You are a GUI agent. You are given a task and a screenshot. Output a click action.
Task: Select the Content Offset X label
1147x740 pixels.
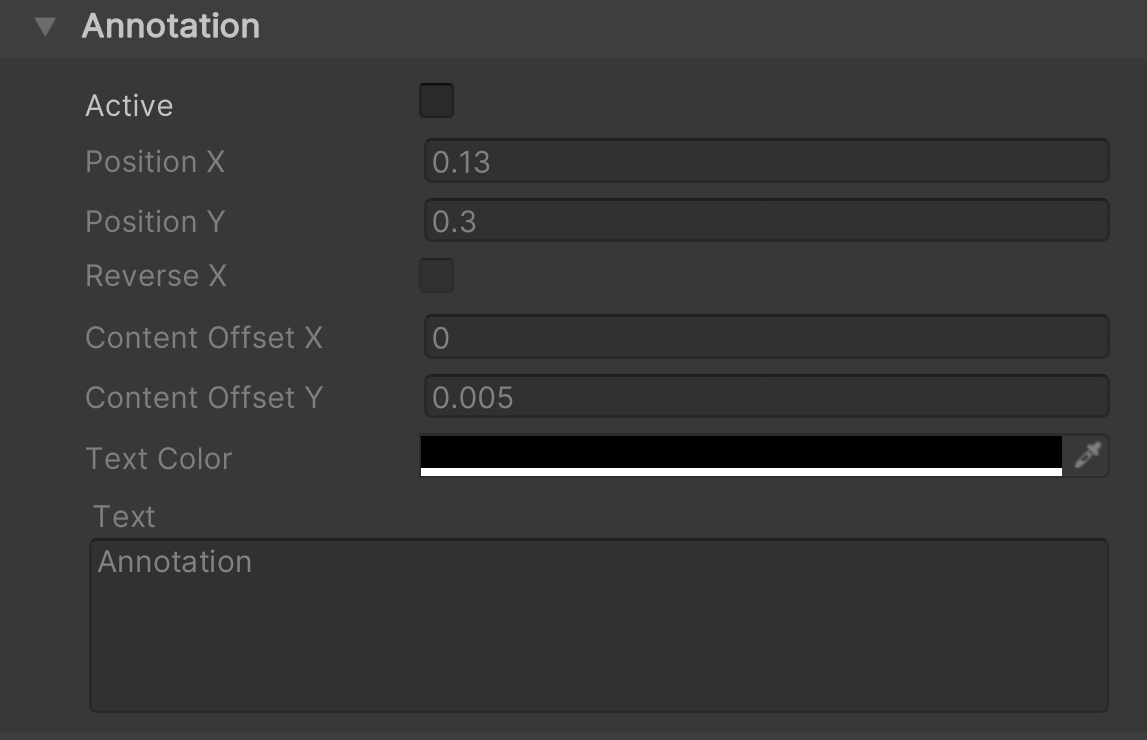pyautogui.click(x=204, y=338)
